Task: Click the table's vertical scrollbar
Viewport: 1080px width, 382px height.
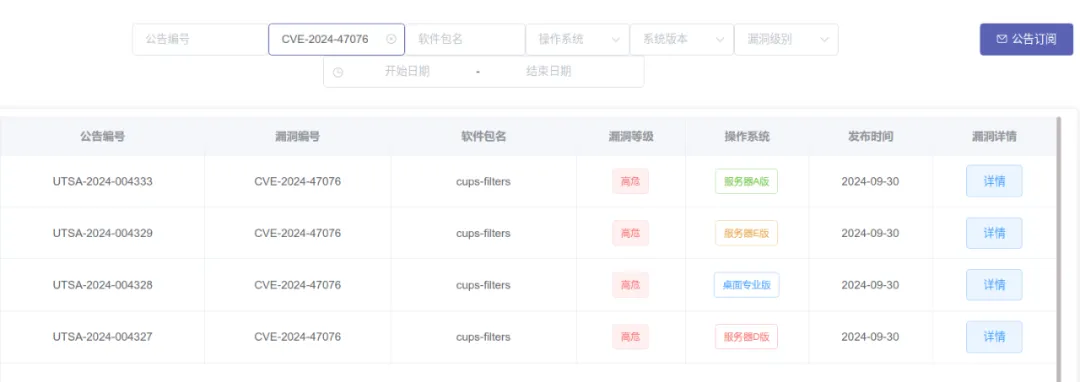Action: (x=1059, y=248)
